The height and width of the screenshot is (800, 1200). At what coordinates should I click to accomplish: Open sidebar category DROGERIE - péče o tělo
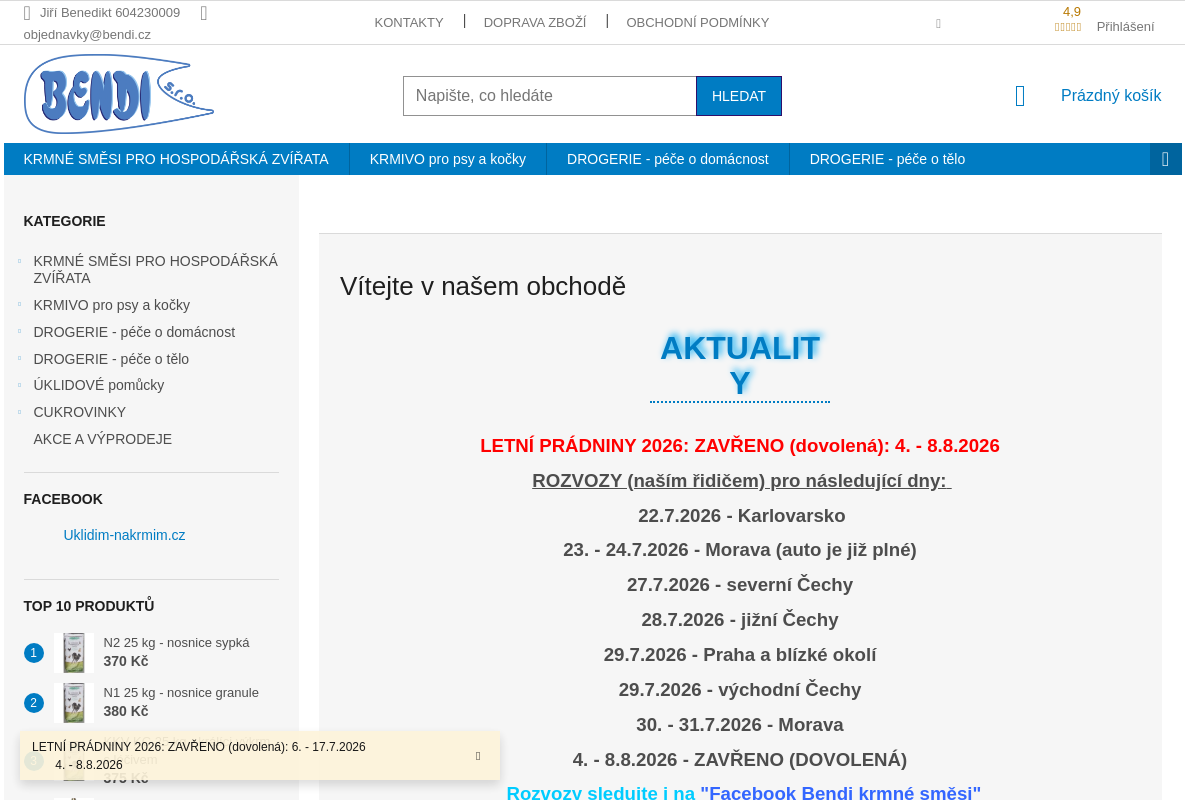click(x=111, y=359)
